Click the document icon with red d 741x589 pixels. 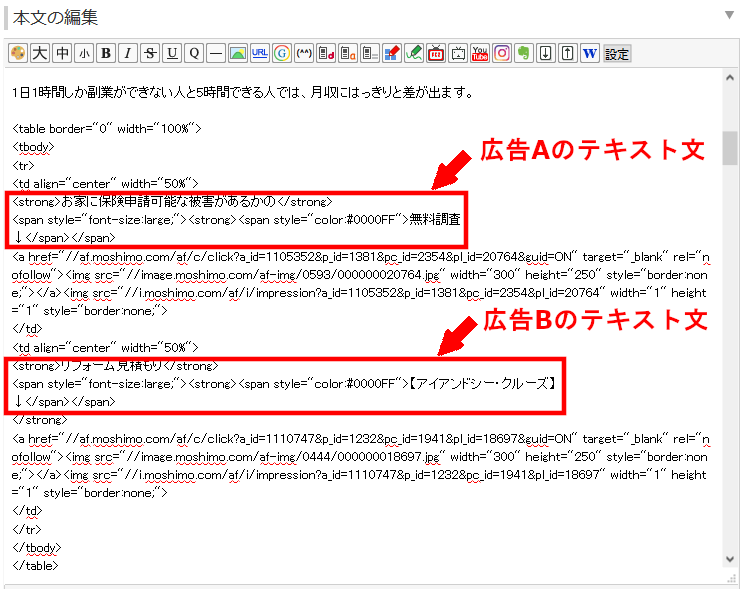326,53
